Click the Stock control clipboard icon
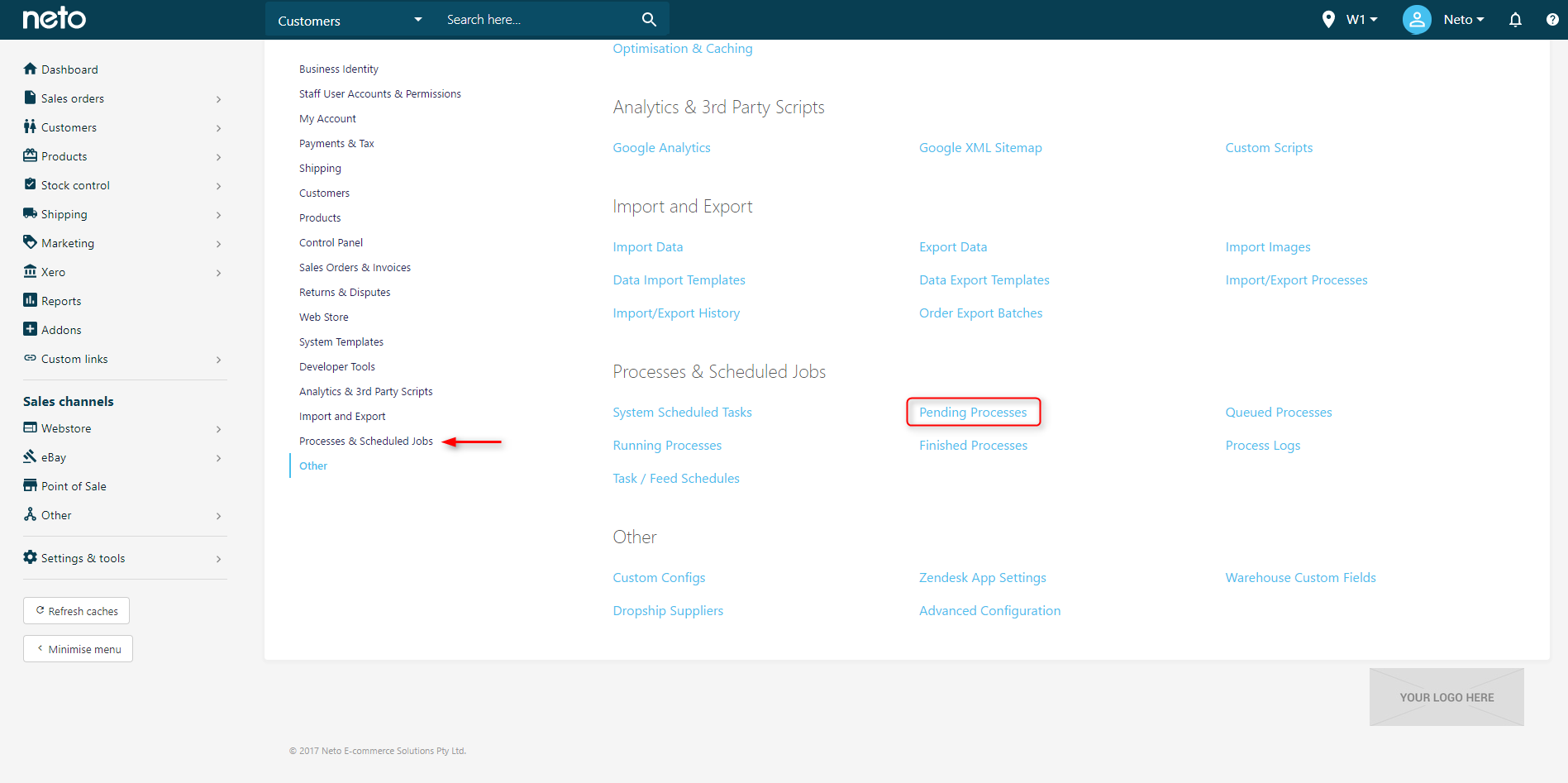The width and height of the screenshot is (1568, 783). [31, 184]
